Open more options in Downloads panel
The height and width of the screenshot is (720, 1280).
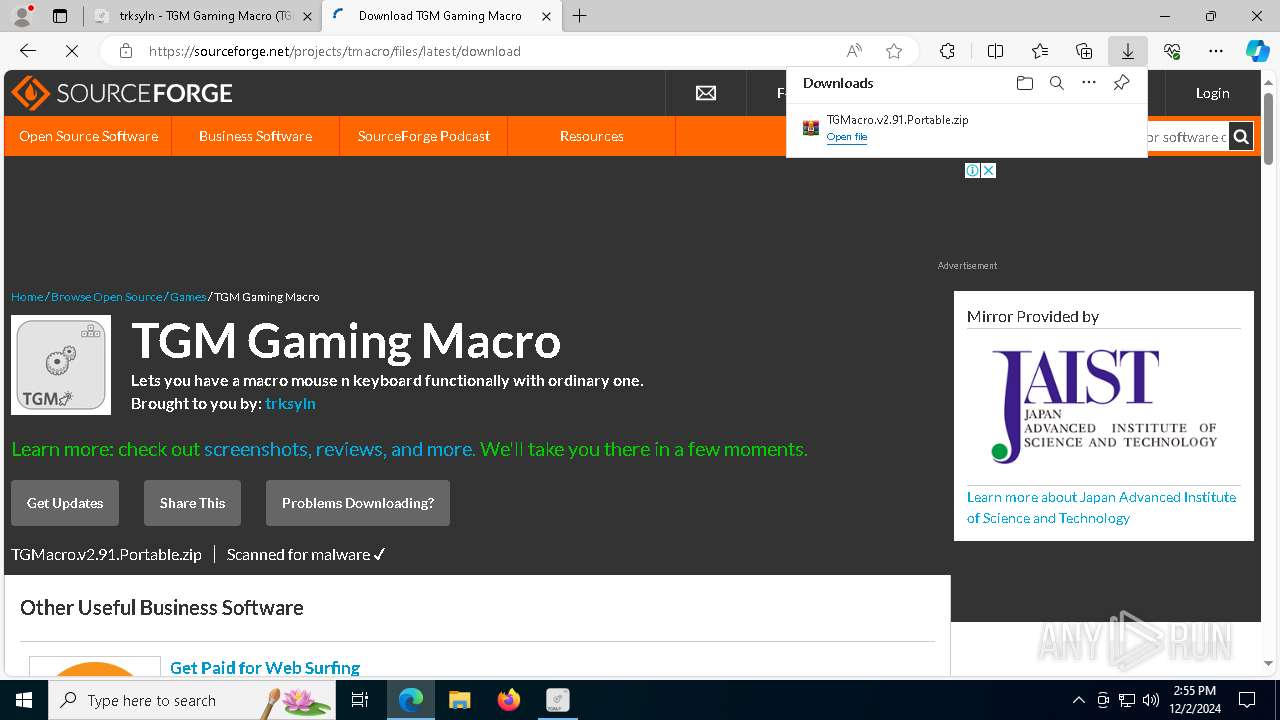(x=1089, y=83)
